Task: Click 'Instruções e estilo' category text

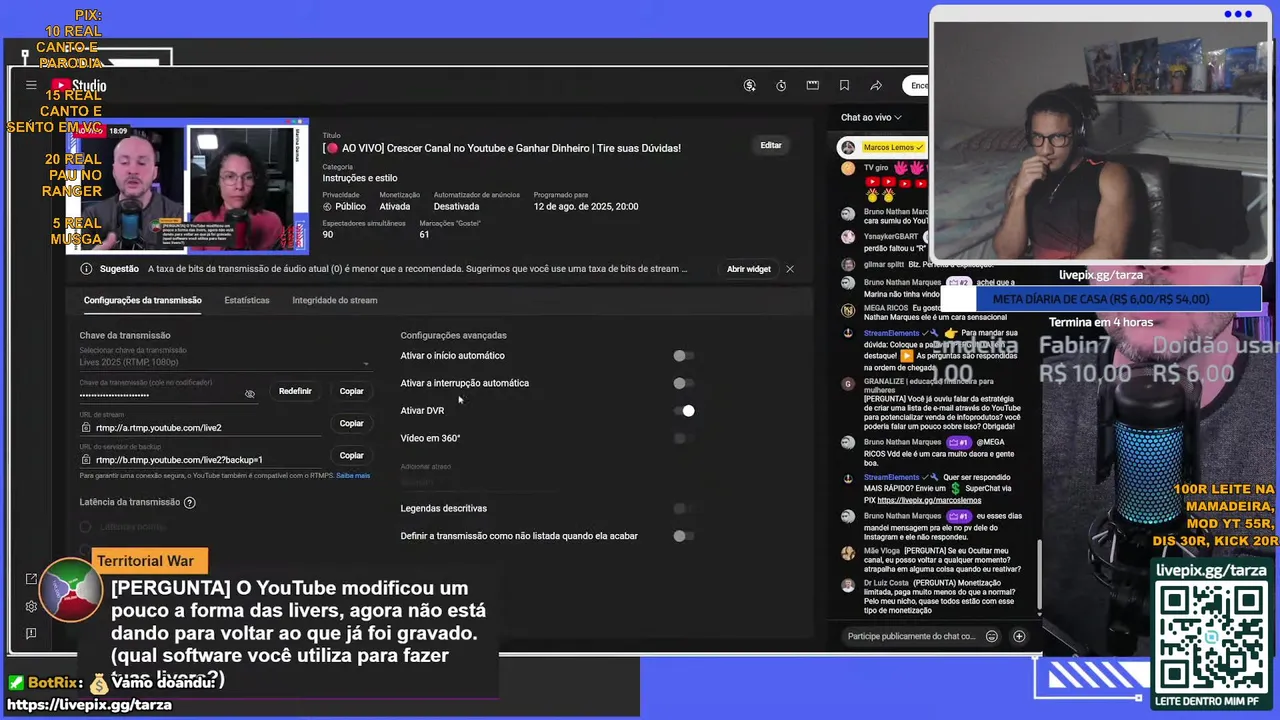Action: point(360,178)
